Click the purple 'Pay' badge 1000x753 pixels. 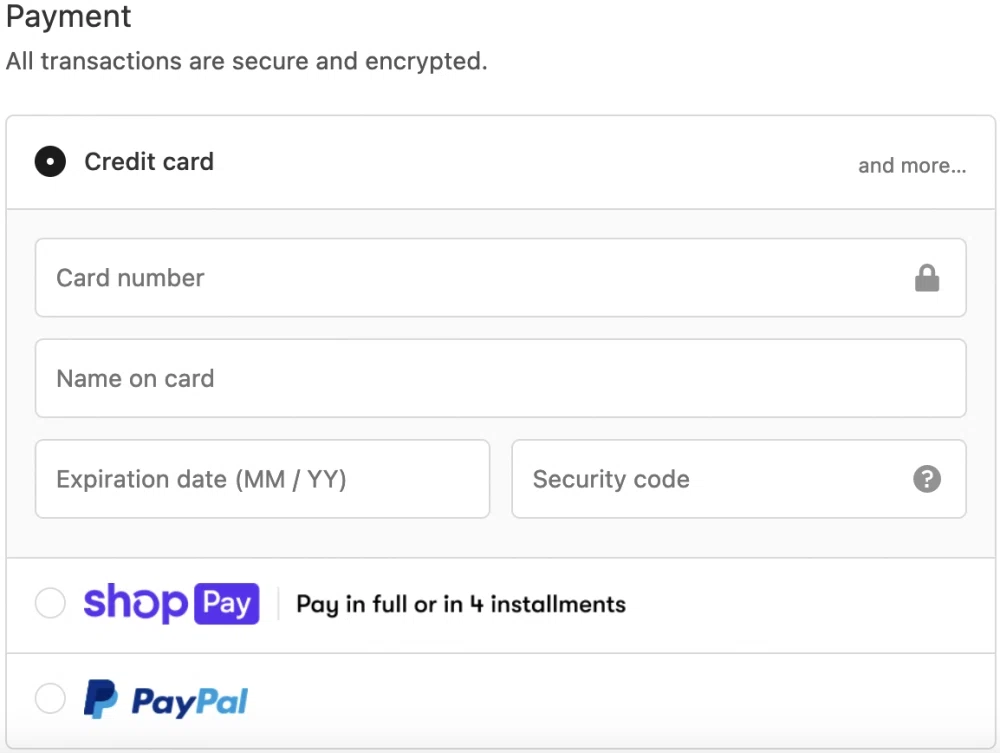[227, 604]
